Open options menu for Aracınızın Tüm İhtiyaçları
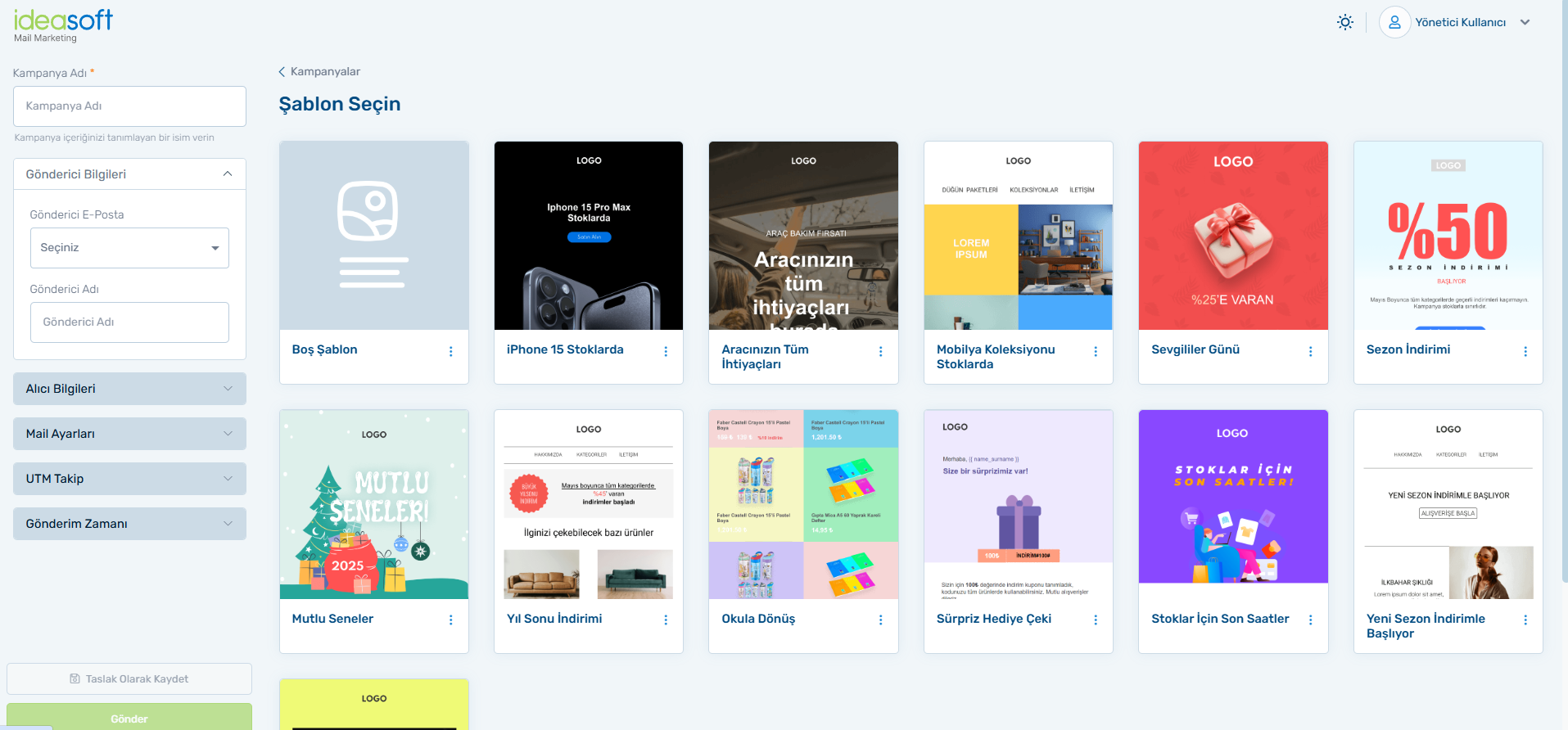Image resolution: width=1568 pixels, height=730 pixels. [x=880, y=351]
